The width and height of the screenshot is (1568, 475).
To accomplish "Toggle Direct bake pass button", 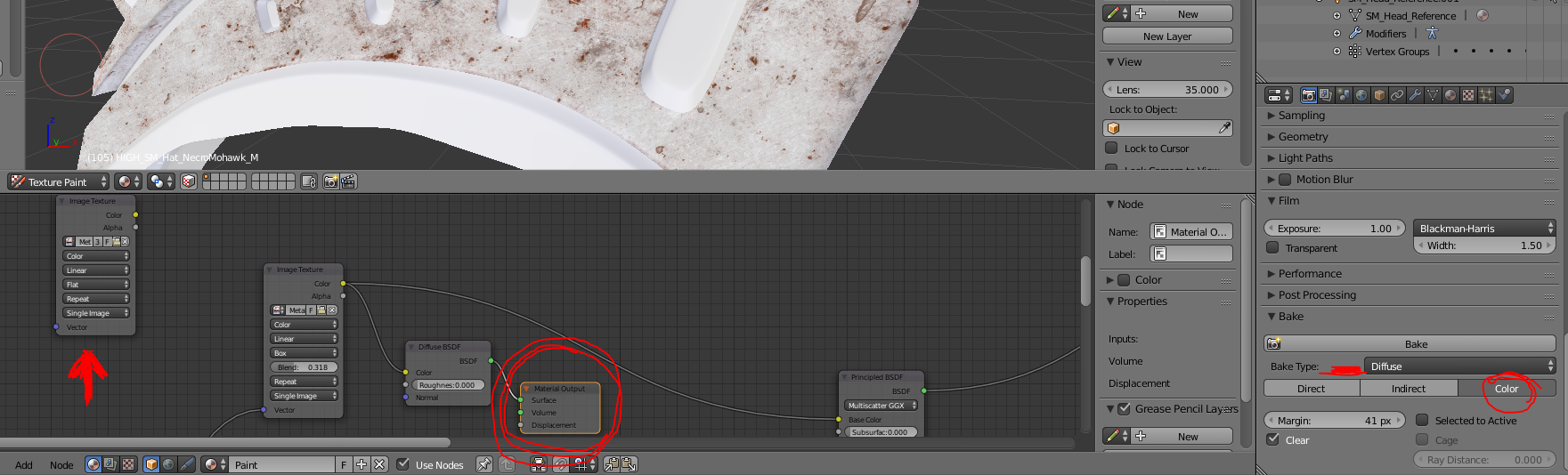I will click(x=1312, y=389).
